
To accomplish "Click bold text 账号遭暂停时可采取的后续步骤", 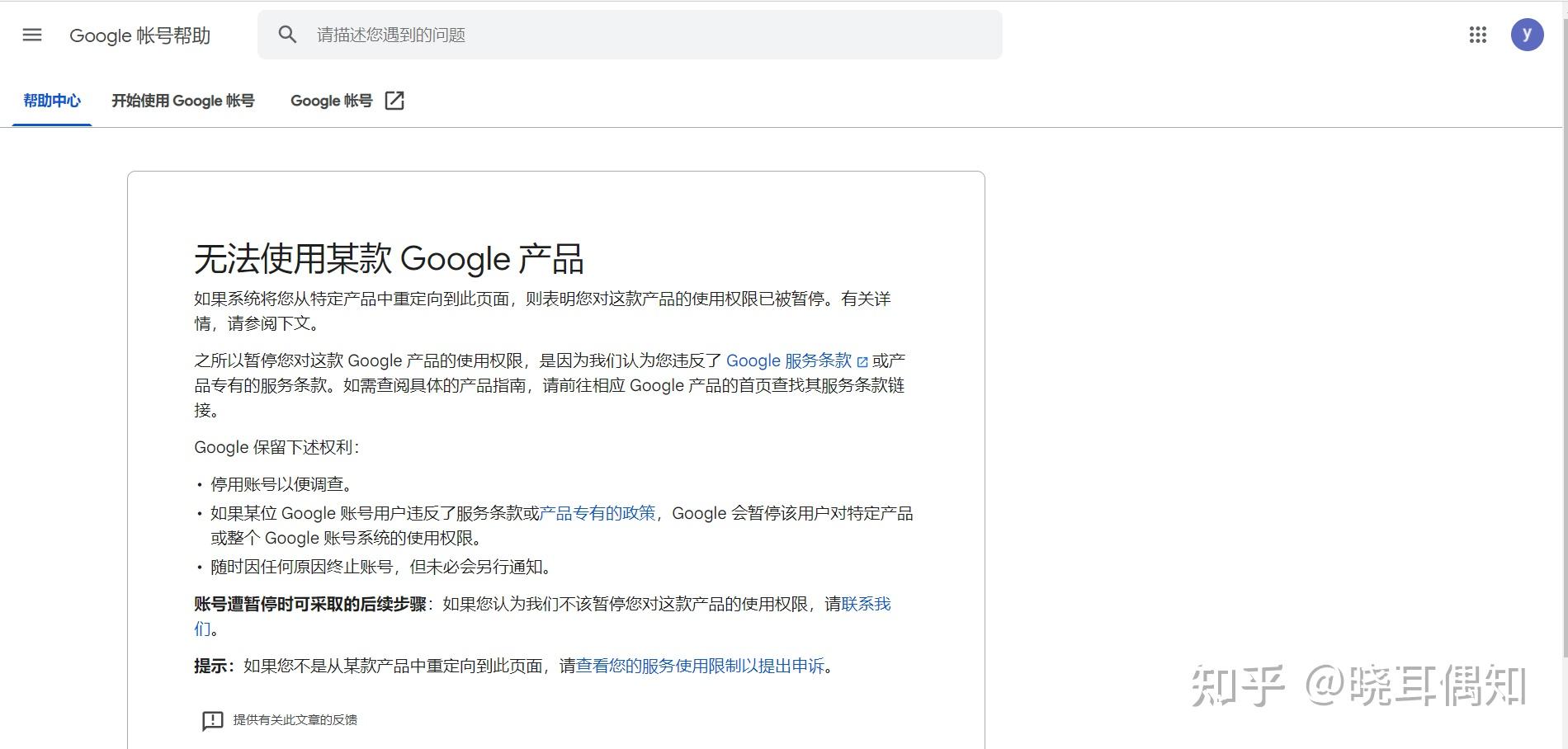I will pyautogui.click(x=310, y=604).
